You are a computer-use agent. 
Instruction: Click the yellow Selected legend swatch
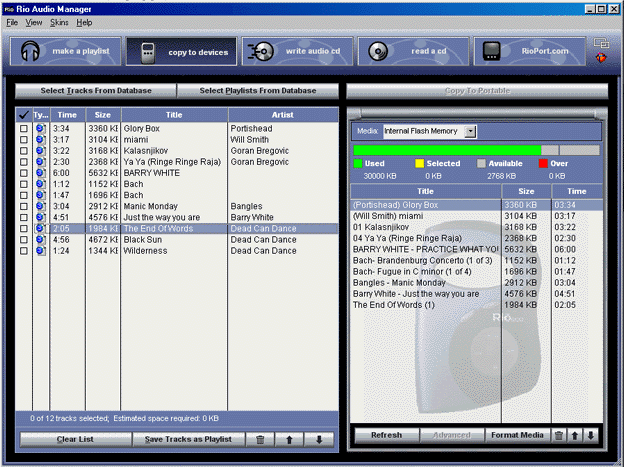[419, 163]
